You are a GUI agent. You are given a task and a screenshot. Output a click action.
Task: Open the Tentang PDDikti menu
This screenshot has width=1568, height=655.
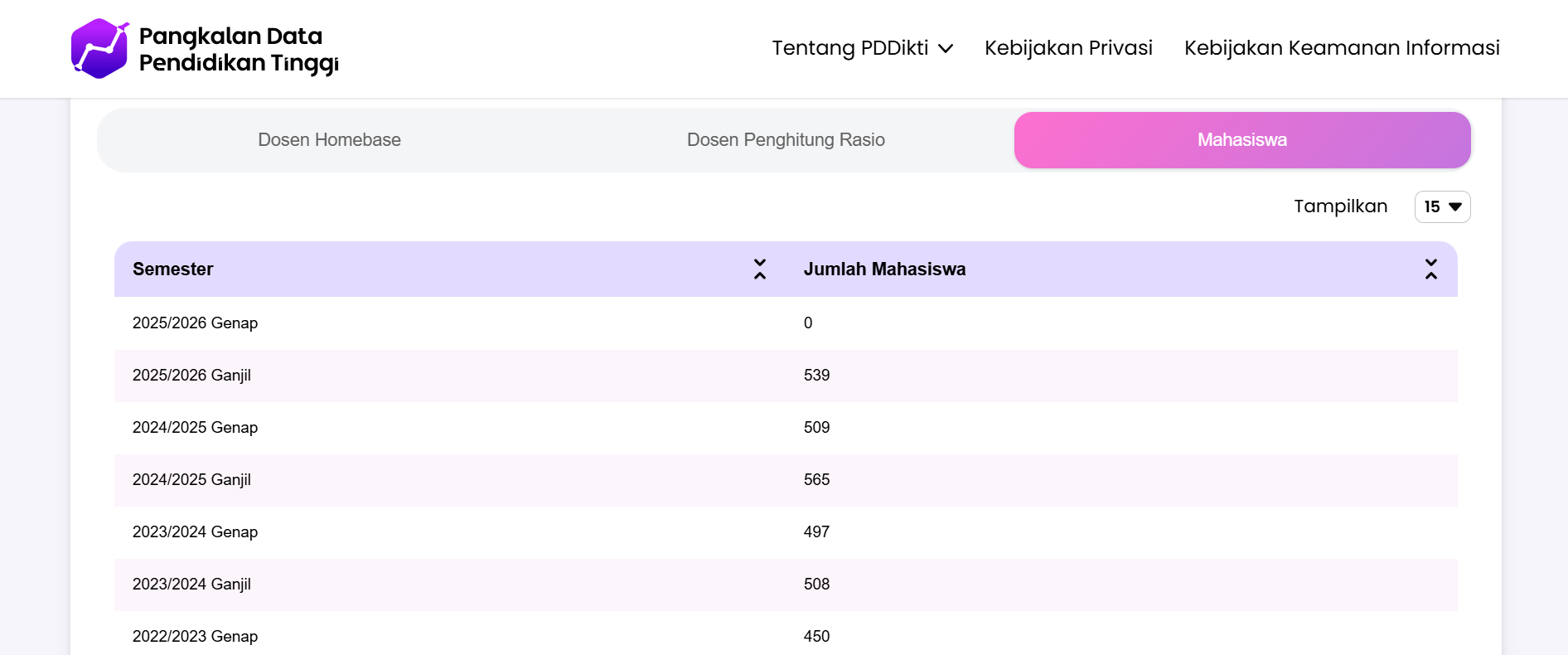pos(850,48)
